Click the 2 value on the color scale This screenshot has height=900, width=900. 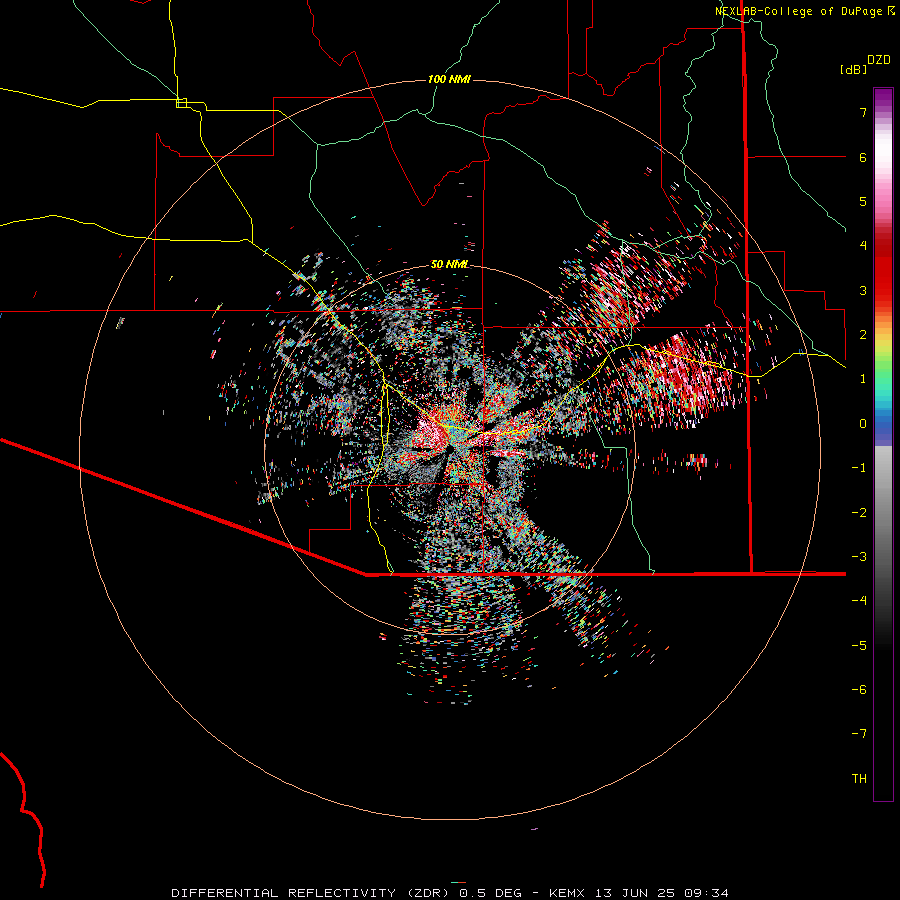coord(863,335)
